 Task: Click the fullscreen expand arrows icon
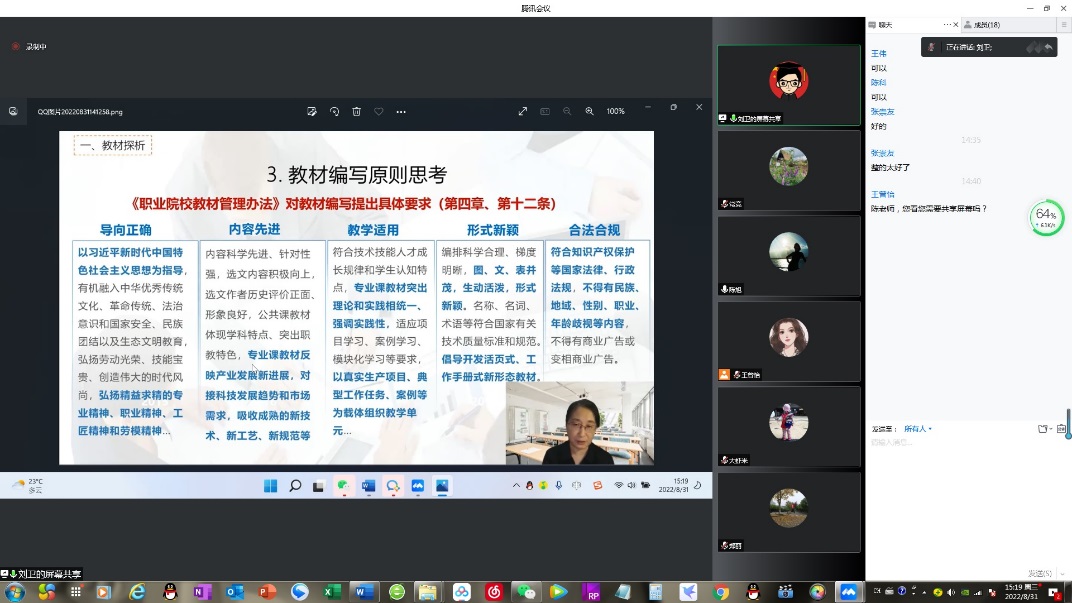[522, 111]
